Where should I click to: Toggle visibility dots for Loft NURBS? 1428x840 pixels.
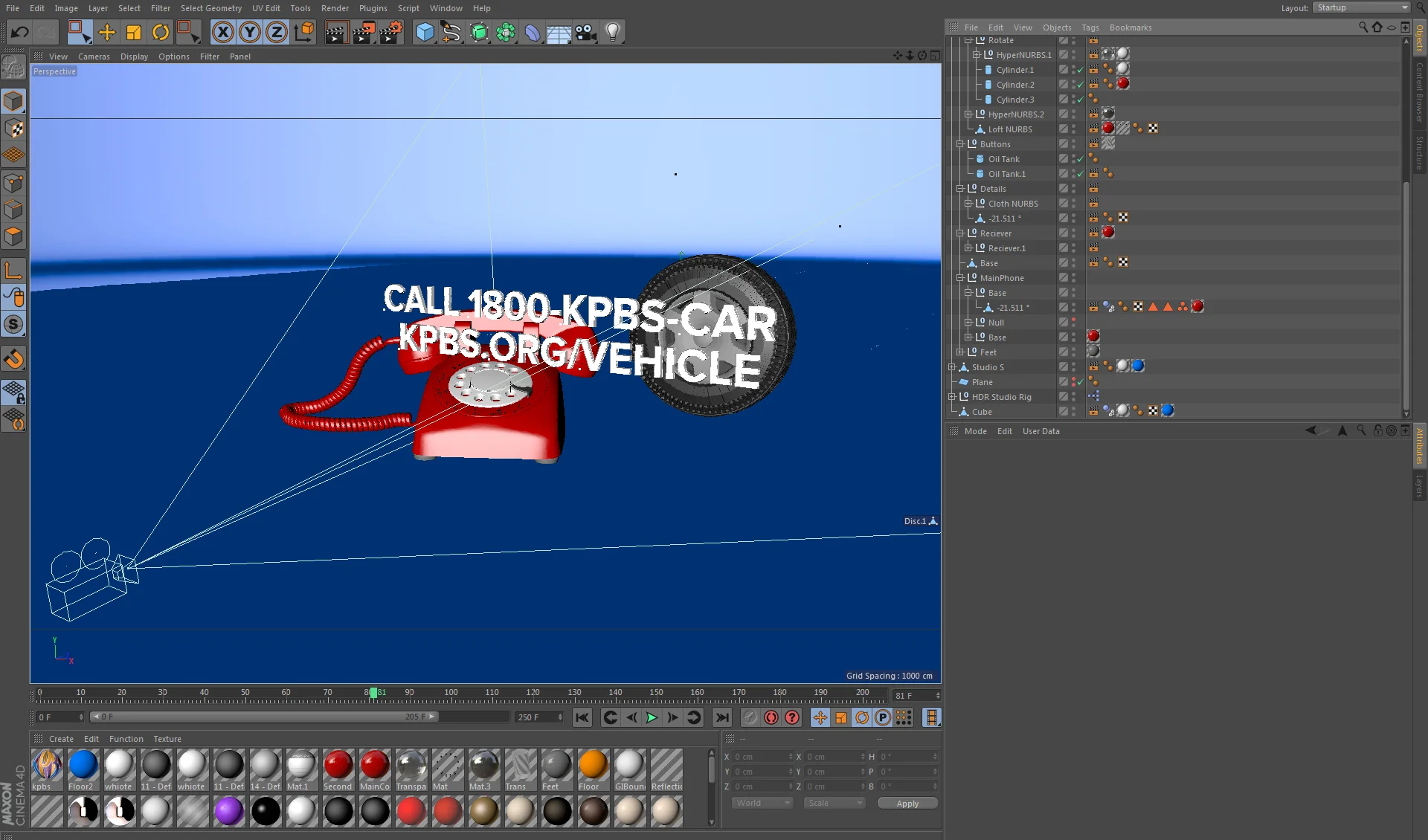click(1073, 129)
